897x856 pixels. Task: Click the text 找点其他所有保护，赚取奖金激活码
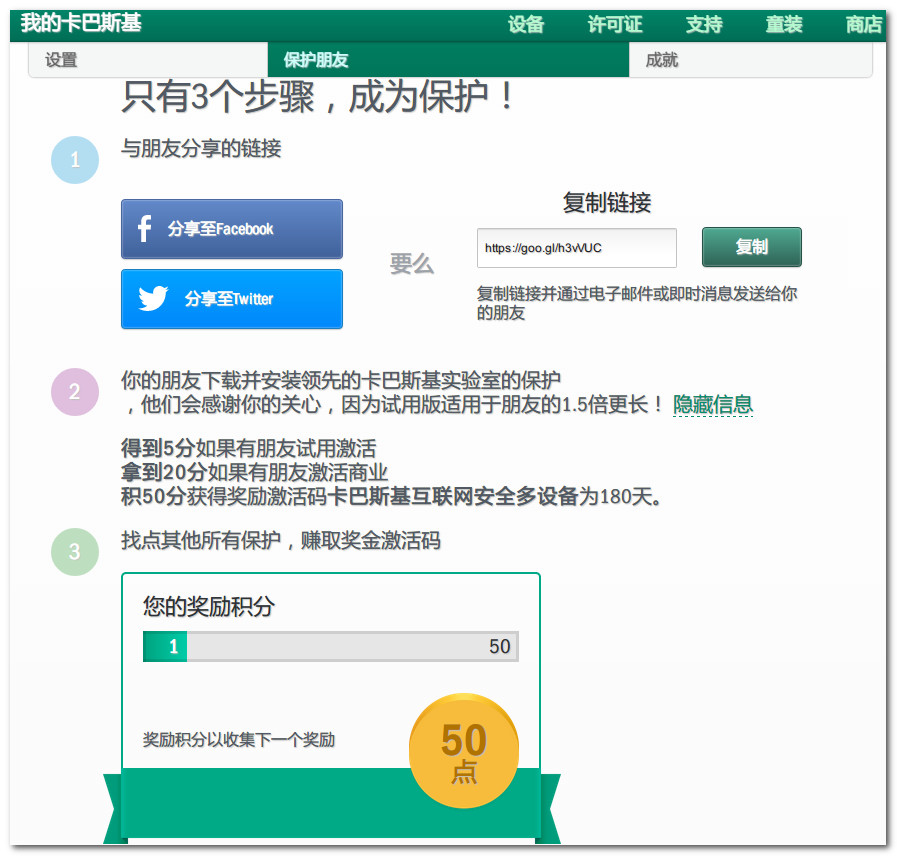[x=281, y=540]
